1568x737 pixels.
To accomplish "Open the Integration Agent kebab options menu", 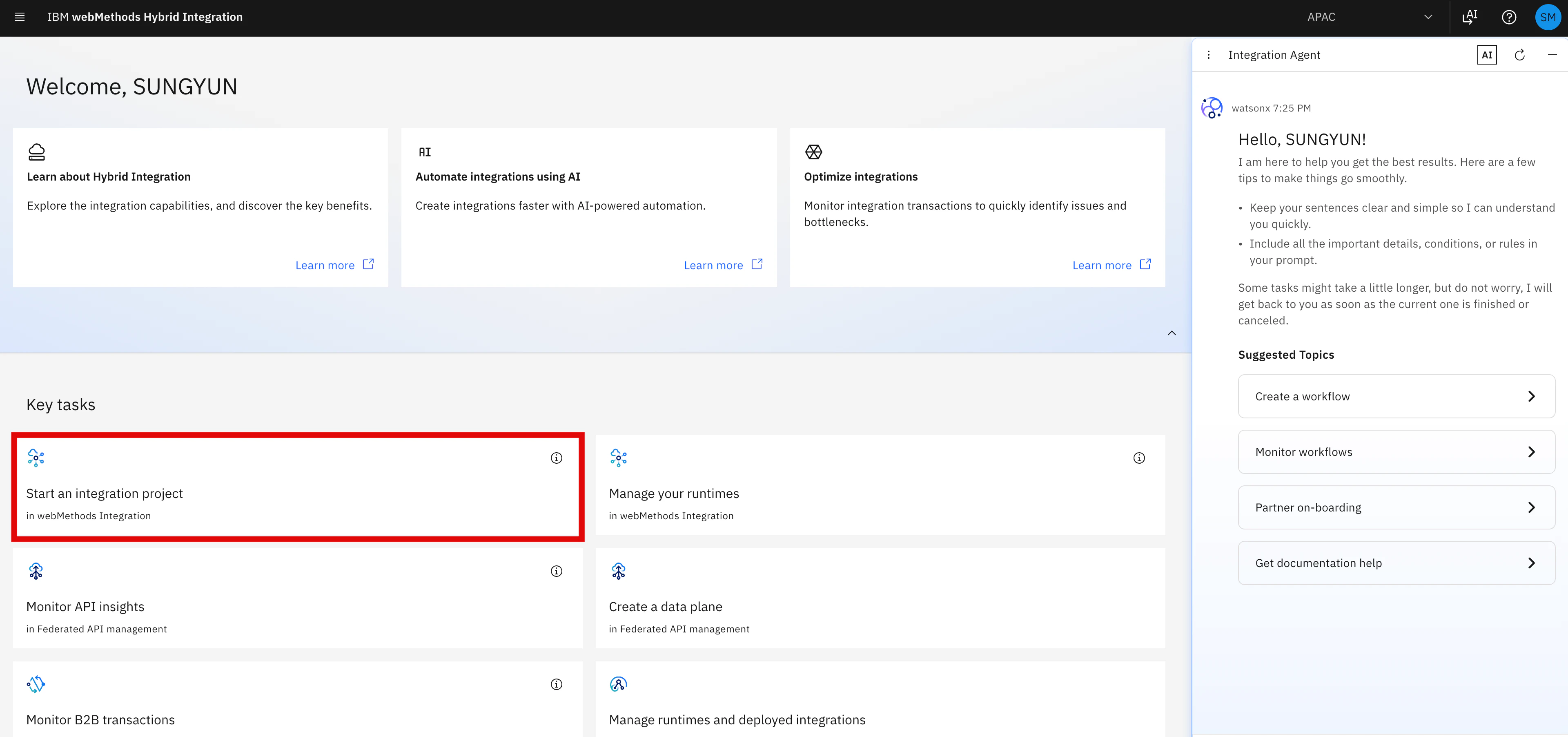I will pos(1209,55).
